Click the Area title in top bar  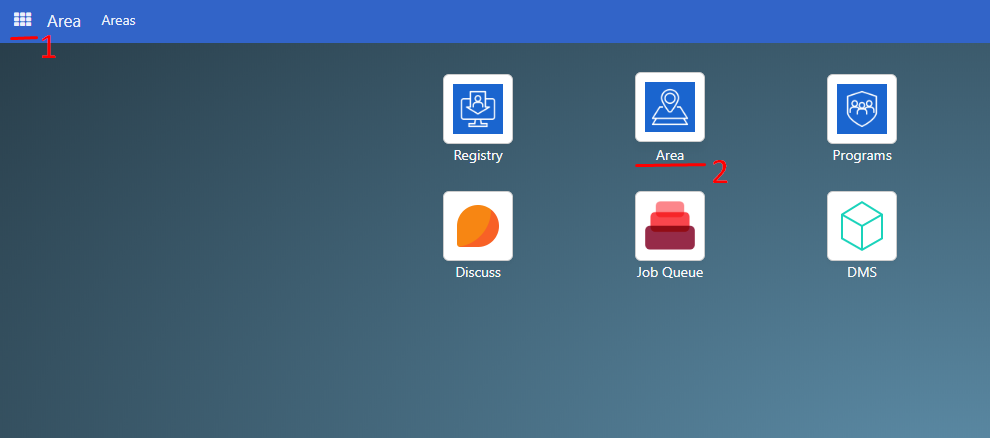click(64, 21)
